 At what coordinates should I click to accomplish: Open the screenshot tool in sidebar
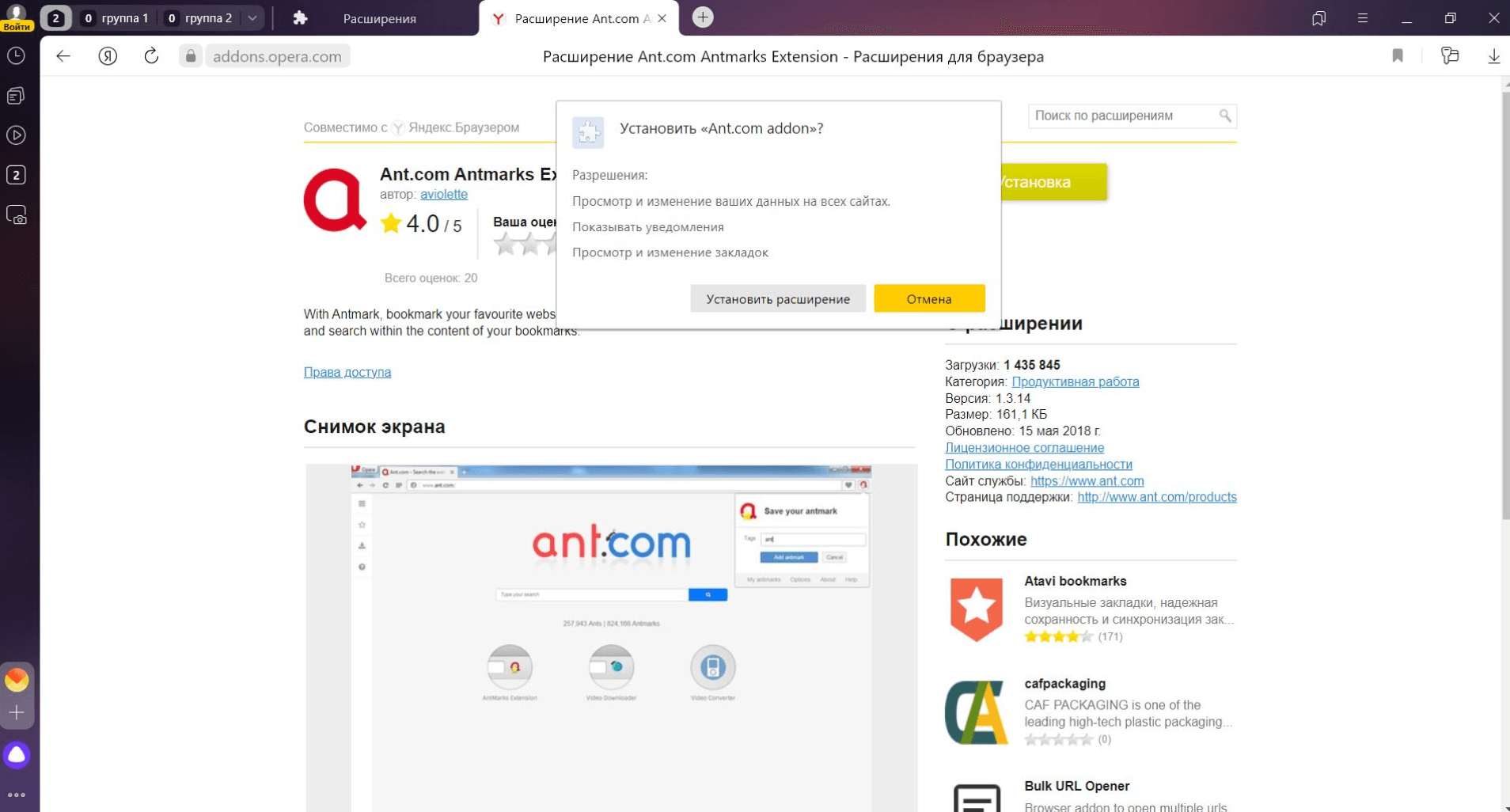click(x=17, y=215)
